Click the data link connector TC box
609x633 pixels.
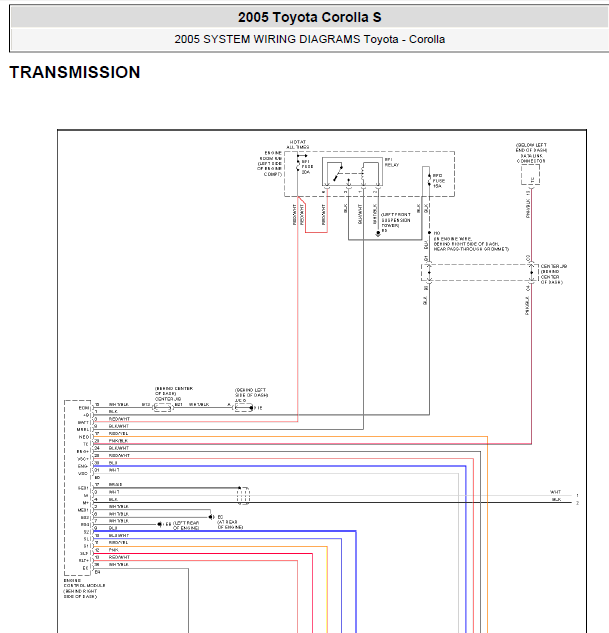click(530, 175)
